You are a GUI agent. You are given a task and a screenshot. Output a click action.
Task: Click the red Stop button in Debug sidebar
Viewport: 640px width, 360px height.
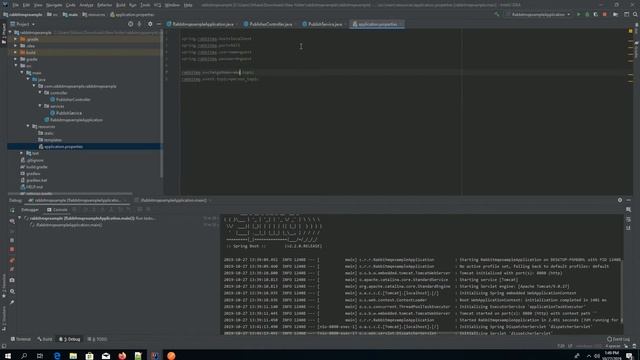click(12, 249)
